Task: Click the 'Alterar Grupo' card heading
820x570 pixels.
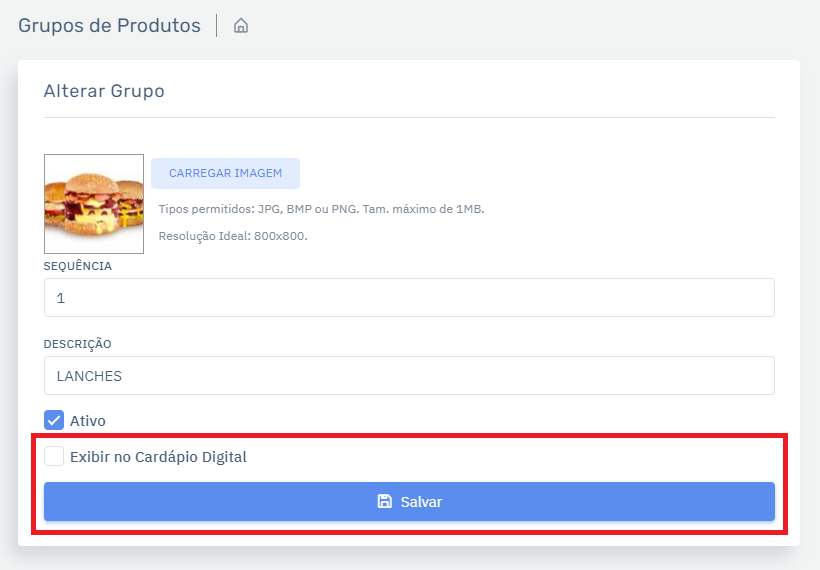Action: tap(104, 91)
